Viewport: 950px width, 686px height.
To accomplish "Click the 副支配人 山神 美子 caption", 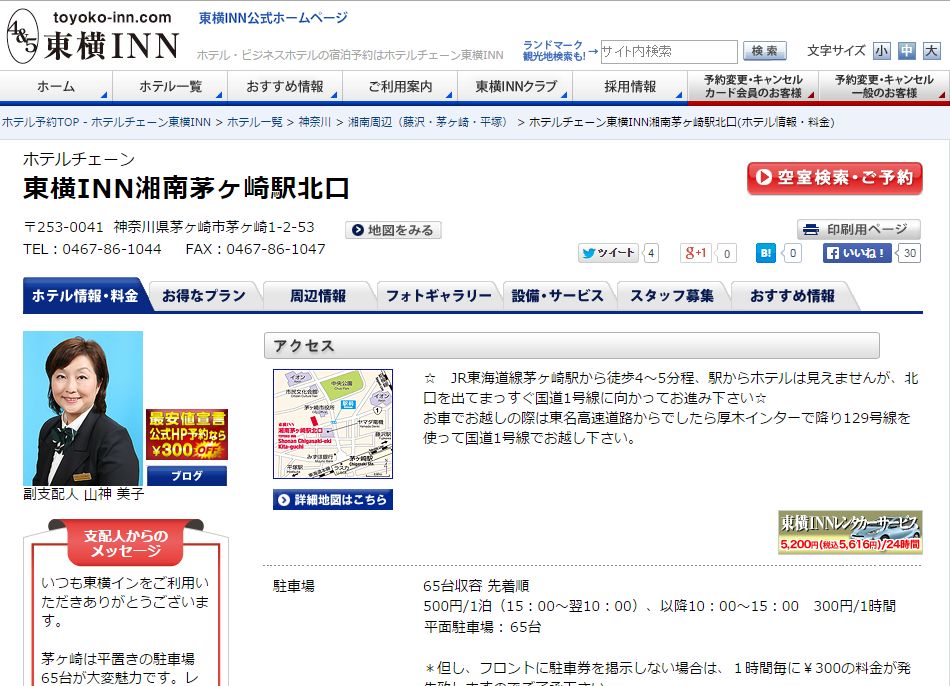I will [84, 494].
